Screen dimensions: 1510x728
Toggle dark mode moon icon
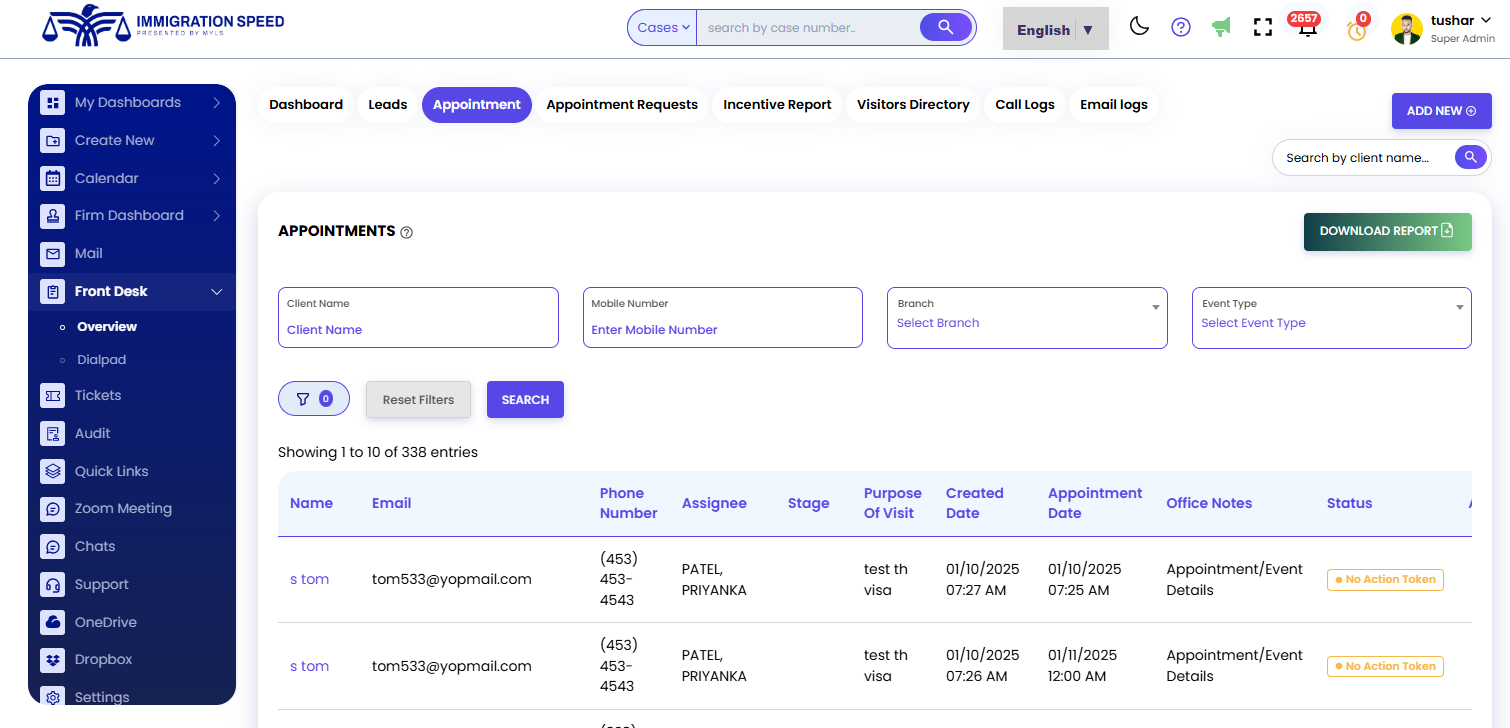tap(1139, 27)
